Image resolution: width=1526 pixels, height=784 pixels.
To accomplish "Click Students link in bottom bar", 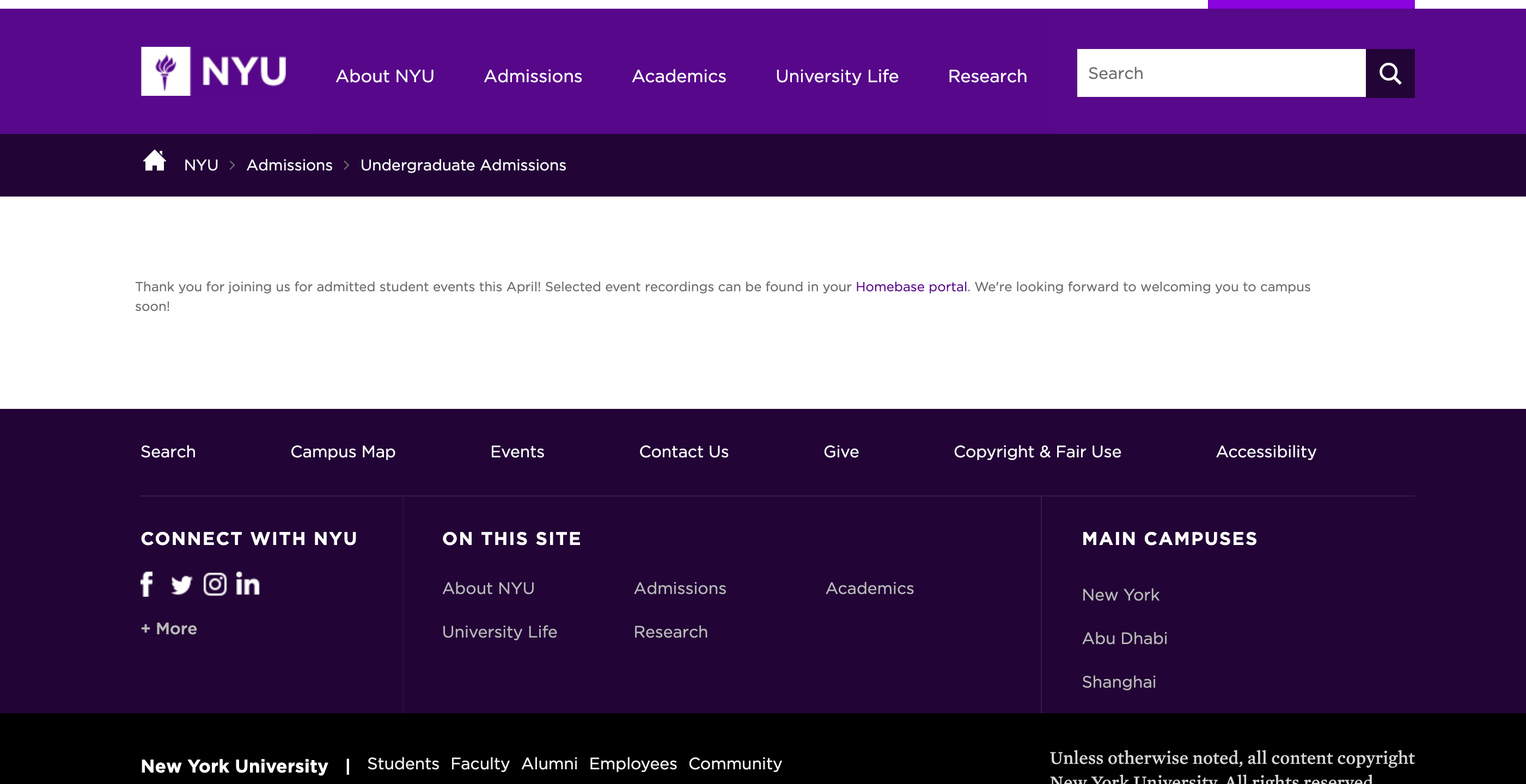I will click(x=403, y=763).
